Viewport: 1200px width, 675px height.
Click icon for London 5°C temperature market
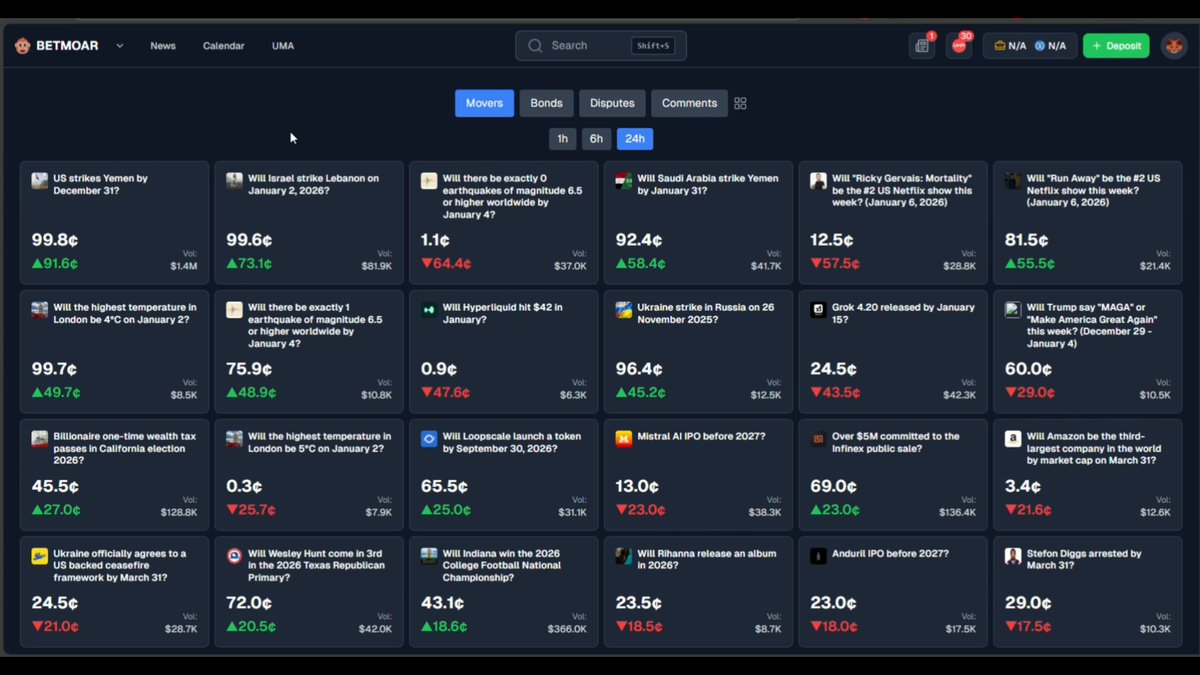234,439
